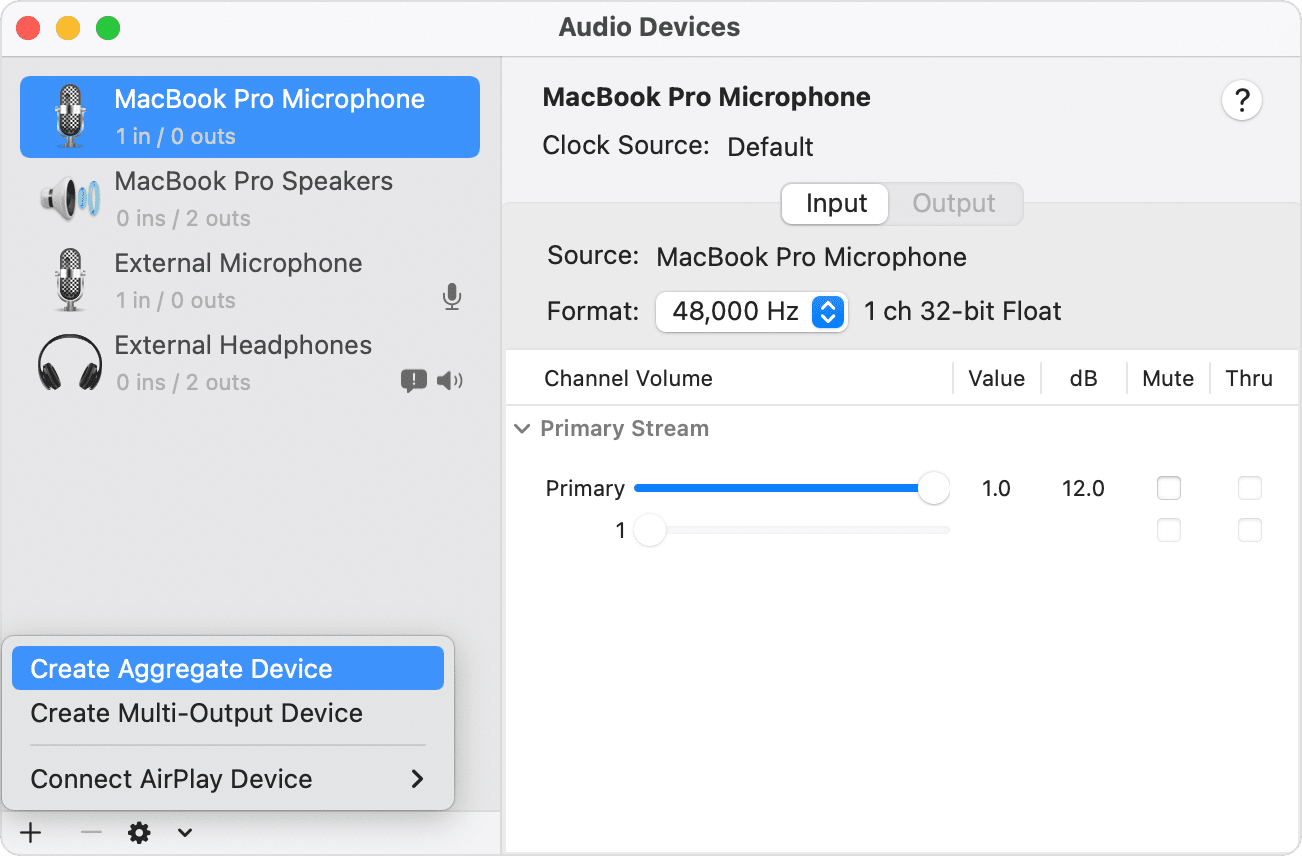The image size is (1302, 856).
Task: Select the MacBook Pro Speakers icon
Action: 69,199
